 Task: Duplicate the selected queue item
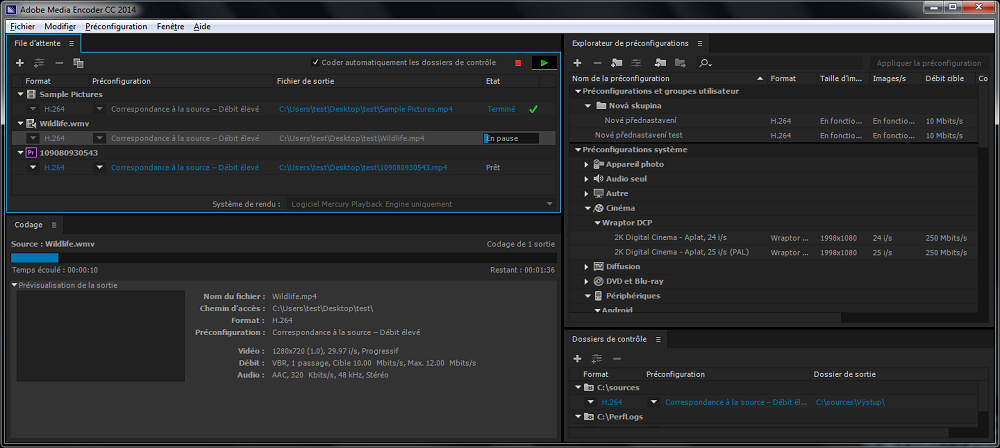tap(78, 63)
